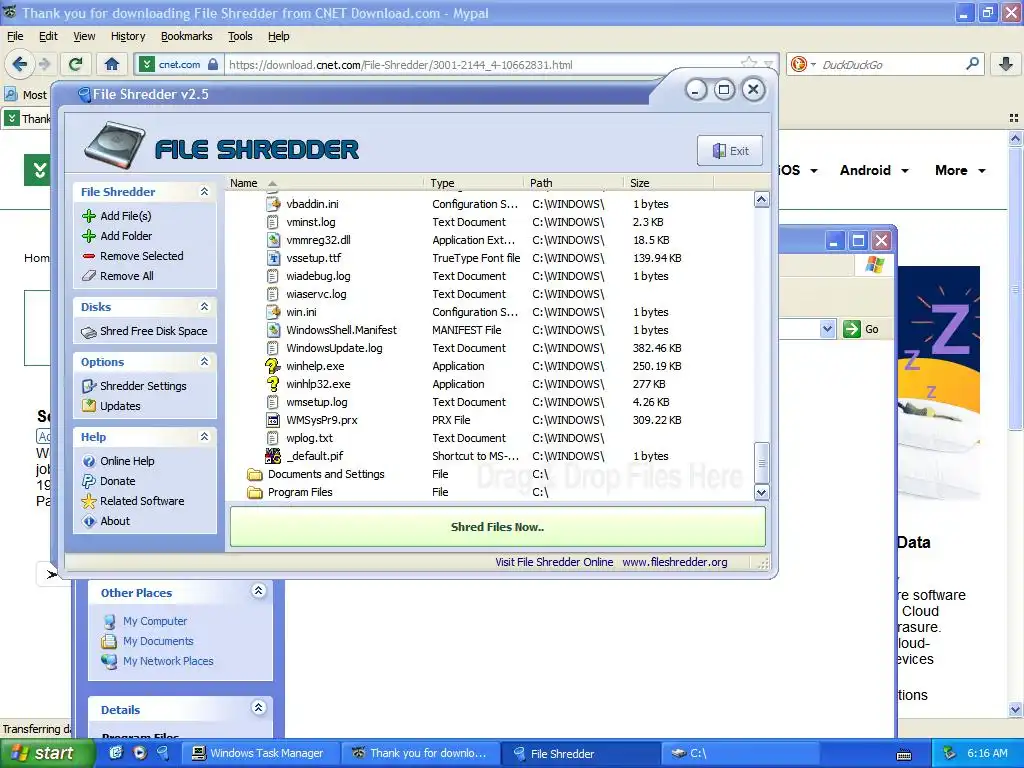
Task: Collapse the Other Places panel in Explorer
Action: 259,591
